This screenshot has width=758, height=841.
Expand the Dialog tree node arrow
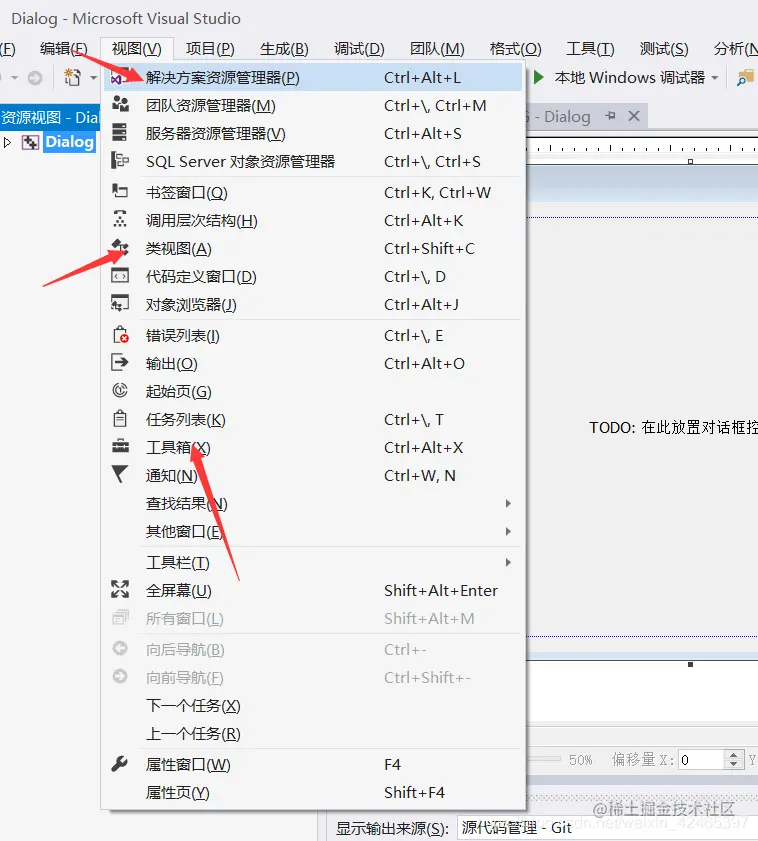click(x=7, y=142)
